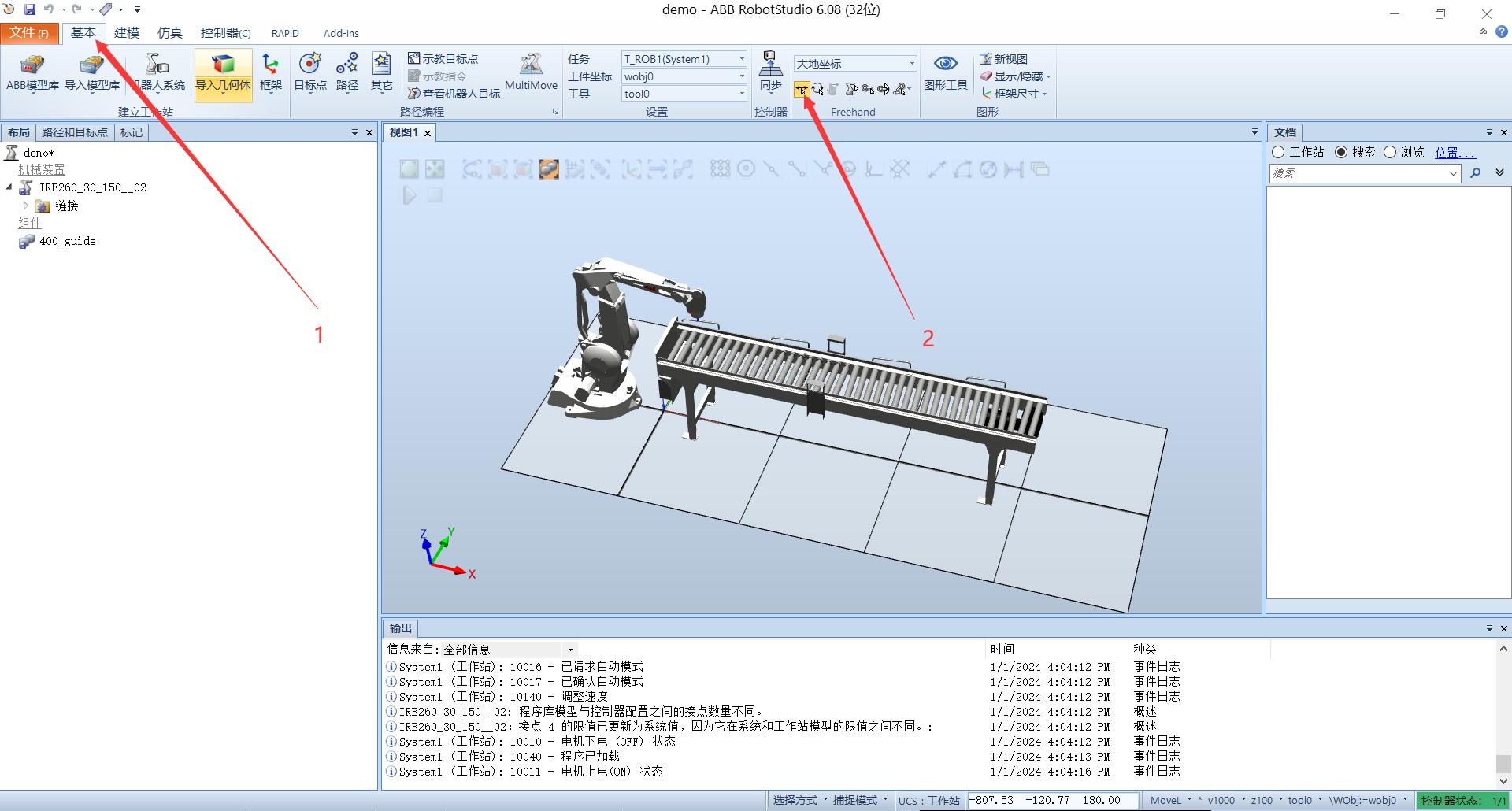Viewport: 1512px width, 811px height.
Task: Open the Frame (框架) tool
Action: [271, 73]
